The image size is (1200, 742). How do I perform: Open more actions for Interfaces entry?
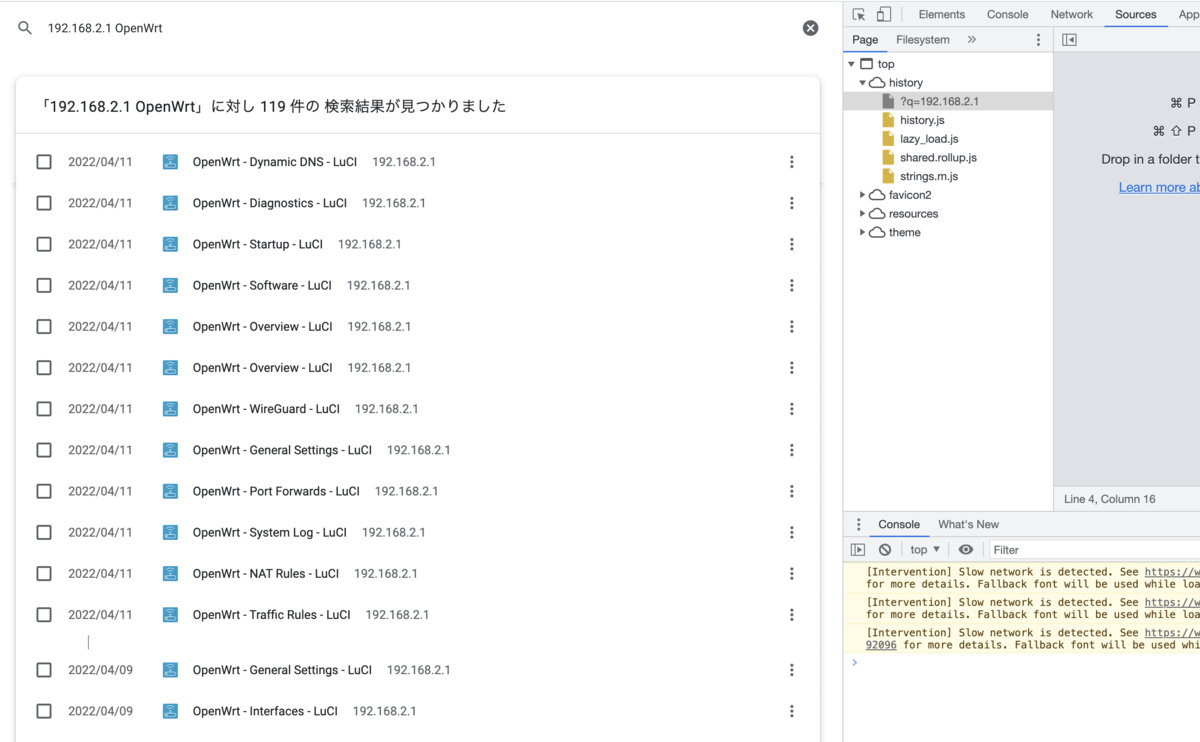click(x=791, y=711)
